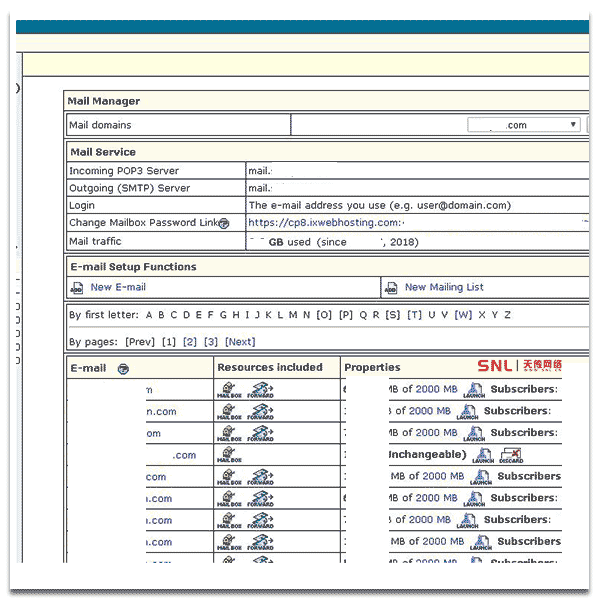600x600 pixels.
Task: Click help icon beside Change Mailbox Password Link
Action: (x=224, y=223)
